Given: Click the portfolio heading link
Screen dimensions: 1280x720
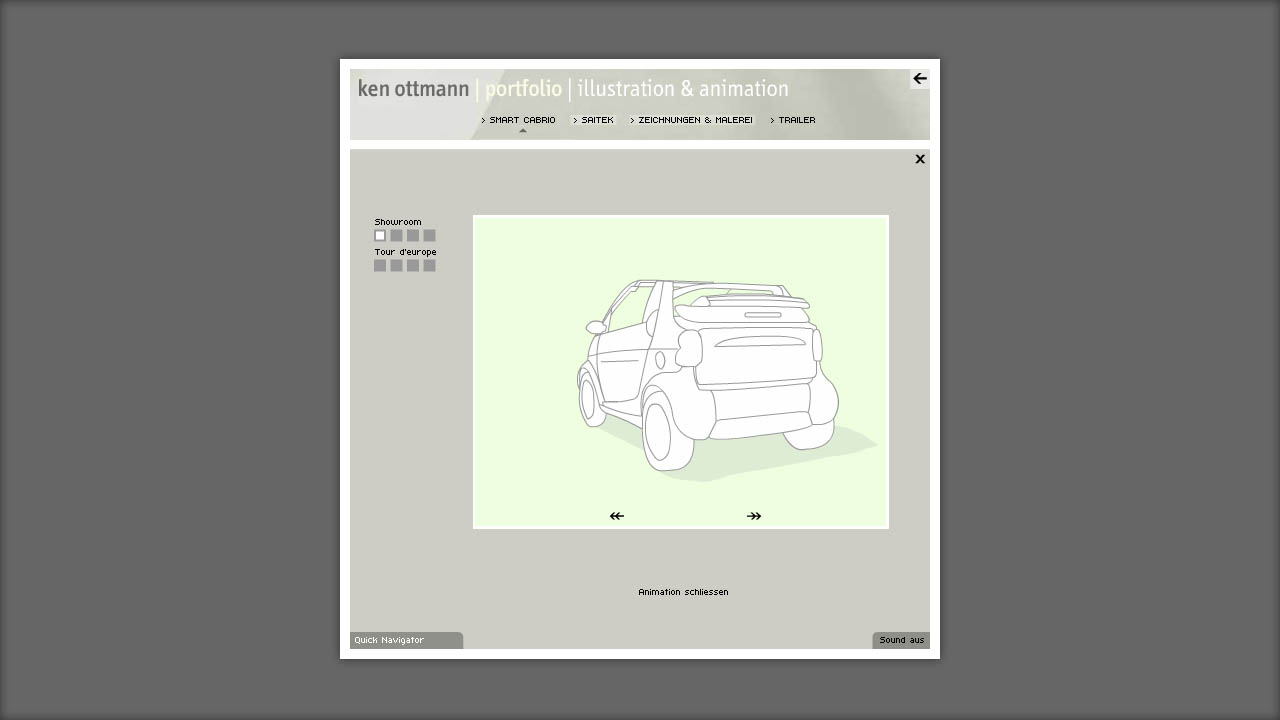Looking at the screenshot, I should [x=523, y=90].
